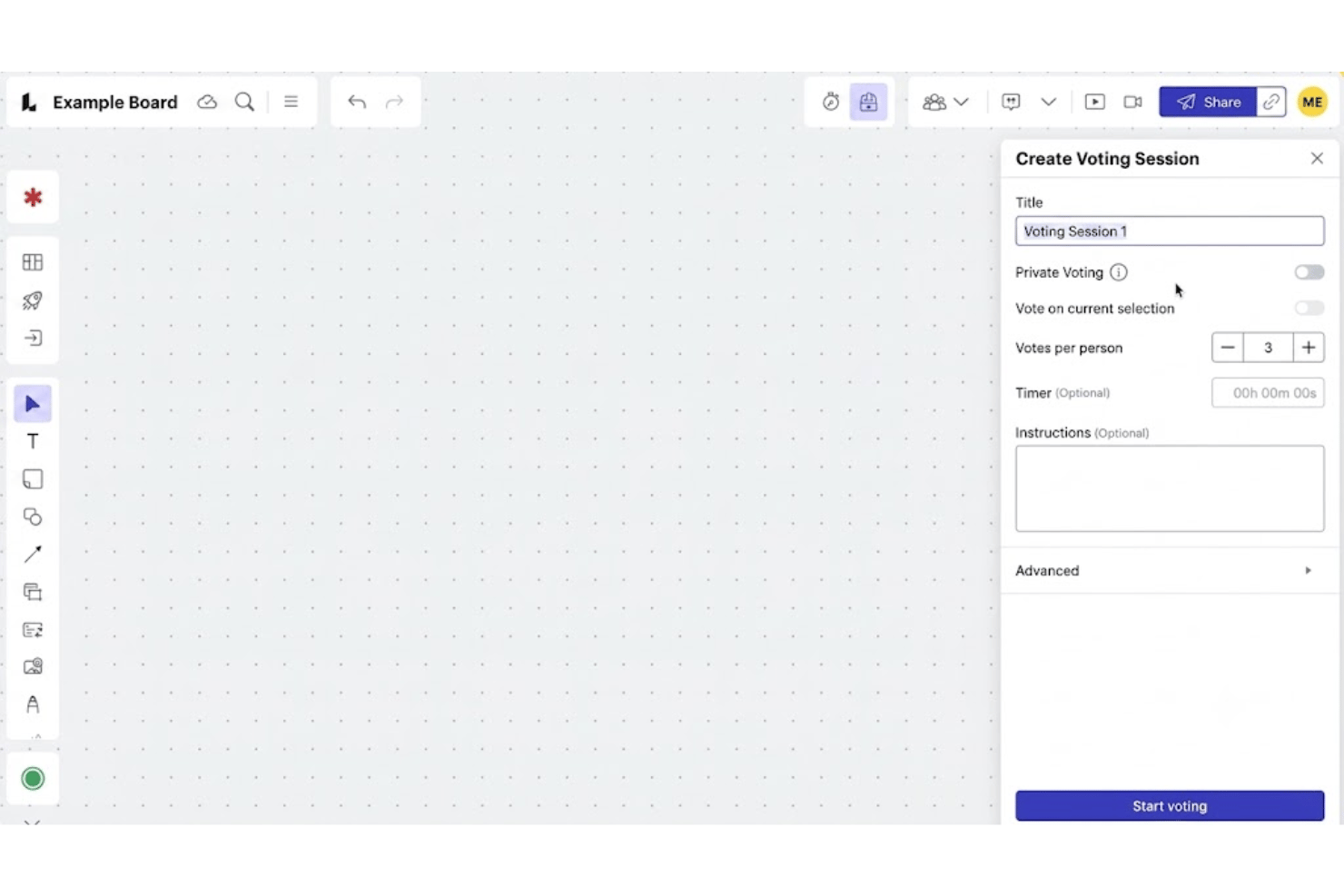Open the collaborators group icon

point(934,102)
